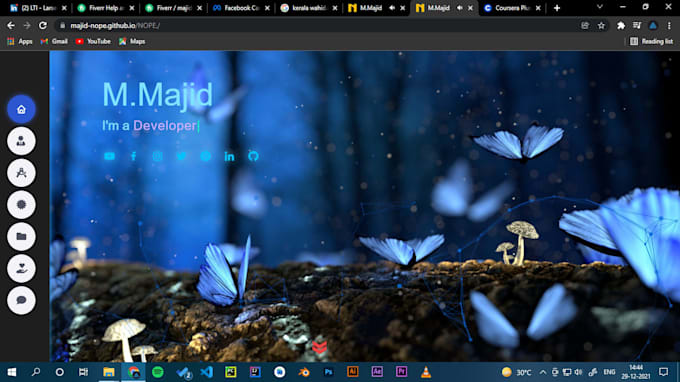Open the Reading list panel
The image size is (680, 382).
[x=652, y=41]
